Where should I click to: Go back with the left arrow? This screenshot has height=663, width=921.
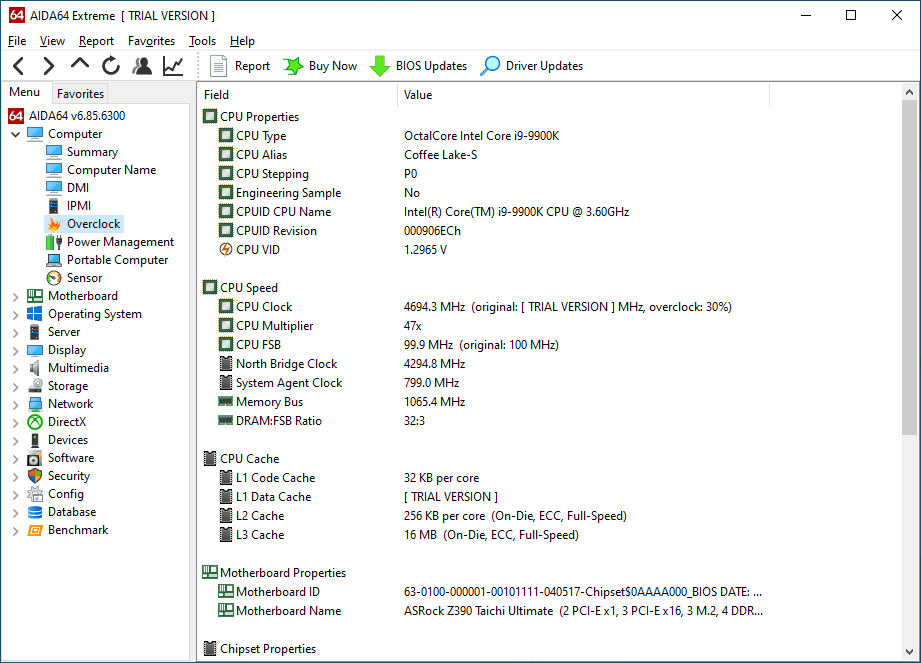click(19, 66)
